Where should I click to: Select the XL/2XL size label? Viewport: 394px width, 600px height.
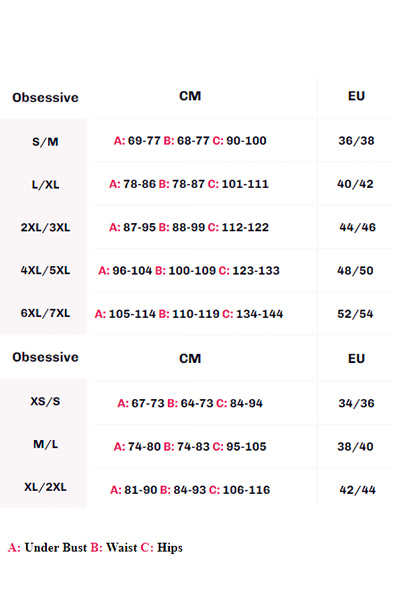tap(45, 487)
